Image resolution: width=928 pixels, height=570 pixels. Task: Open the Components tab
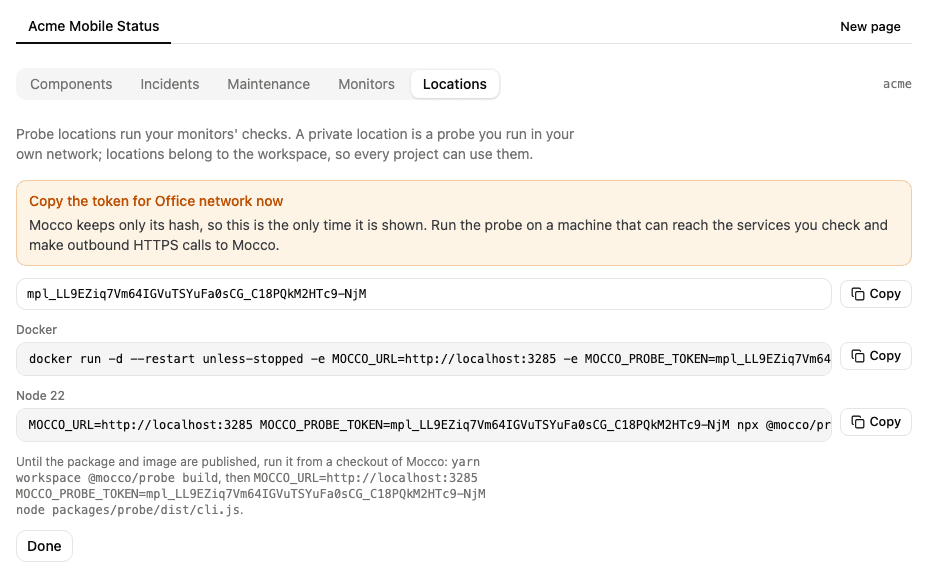[71, 84]
